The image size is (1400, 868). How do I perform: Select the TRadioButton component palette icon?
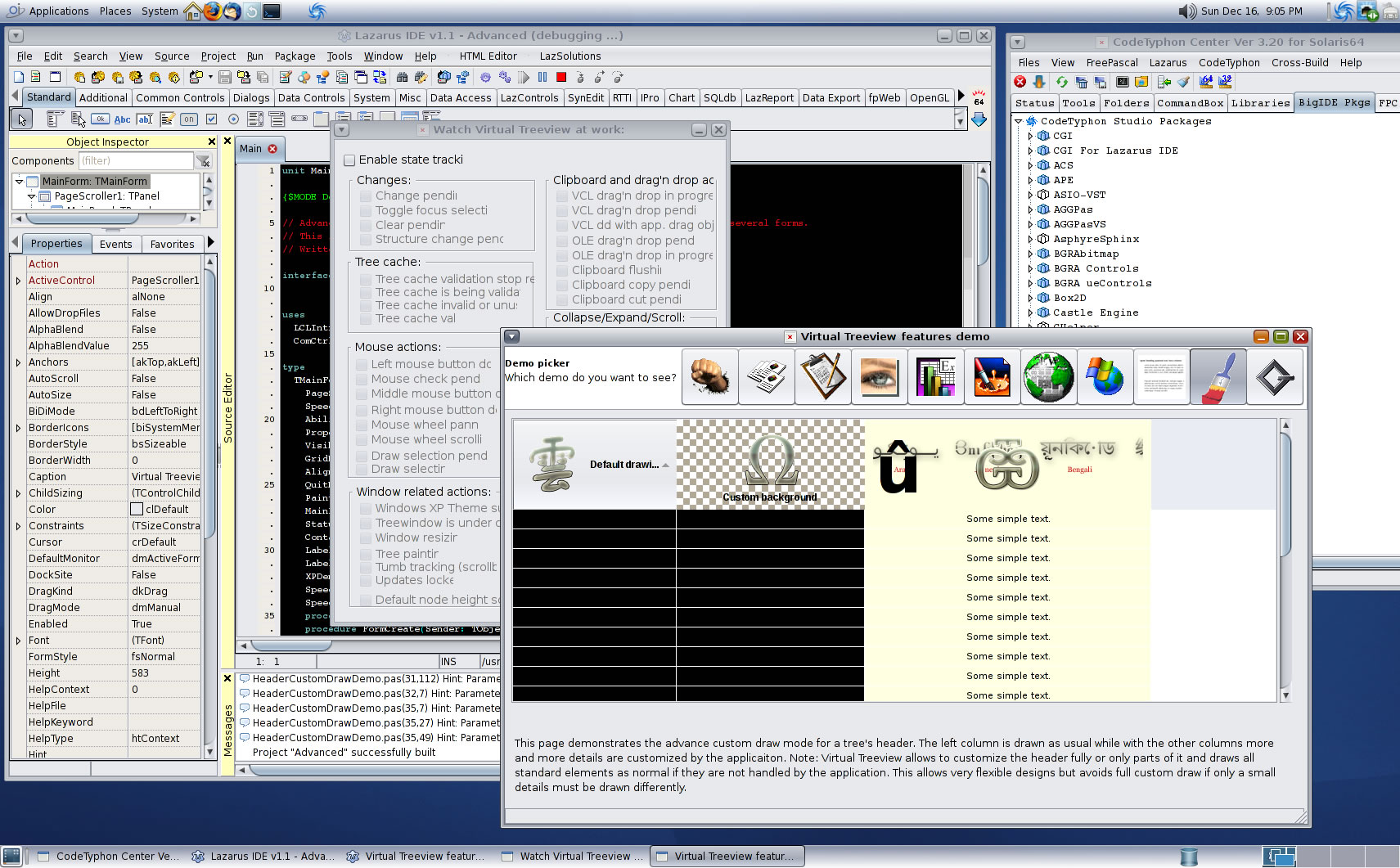click(233, 119)
